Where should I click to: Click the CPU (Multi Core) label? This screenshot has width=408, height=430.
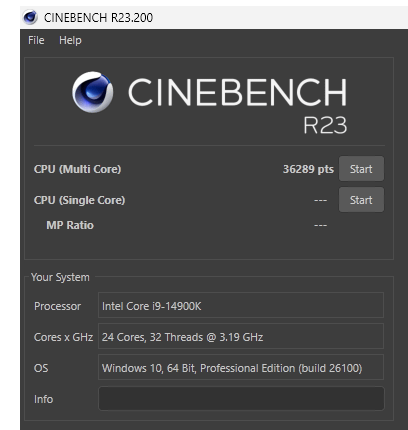[77, 169]
